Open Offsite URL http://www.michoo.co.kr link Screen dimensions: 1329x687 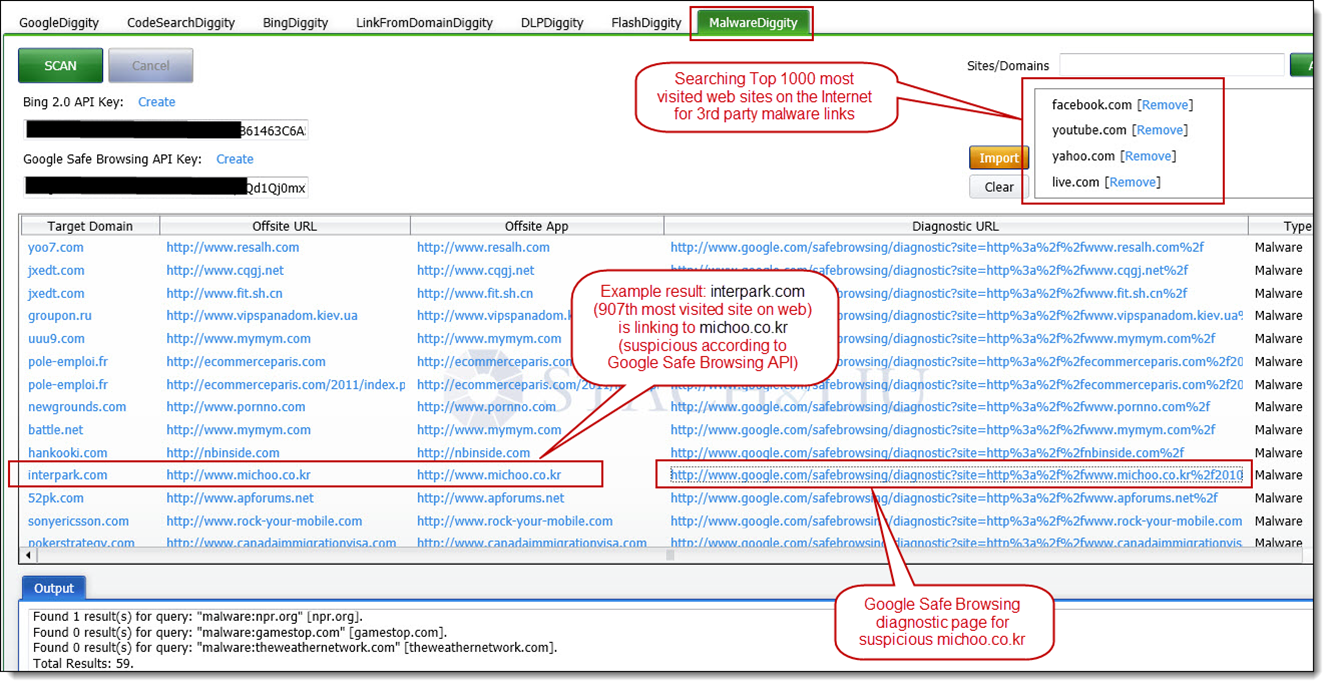(239, 475)
